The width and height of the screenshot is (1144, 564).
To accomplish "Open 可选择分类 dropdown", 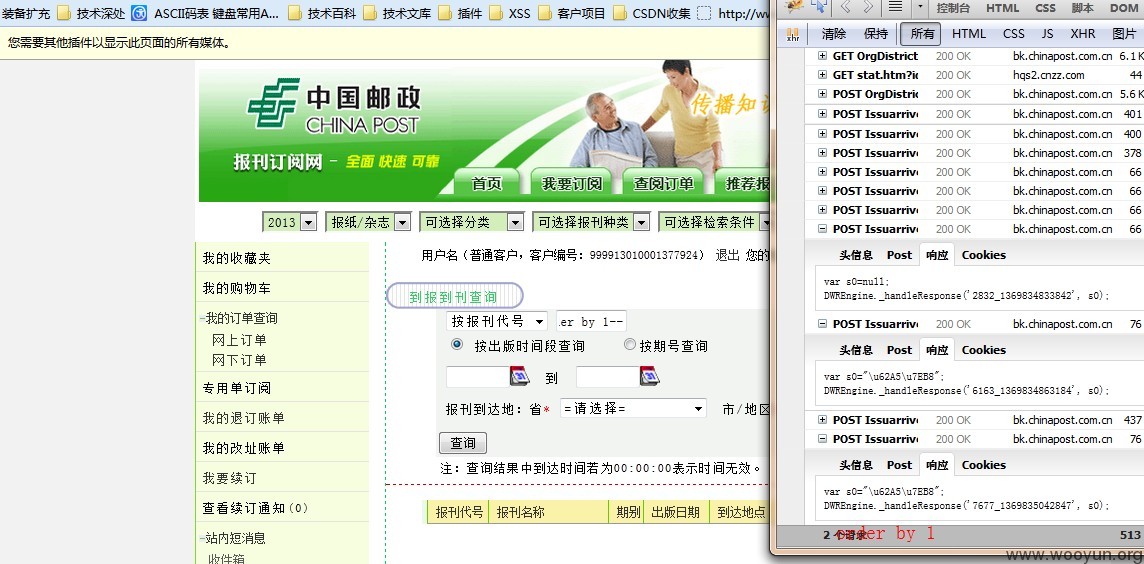I will 471,223.
